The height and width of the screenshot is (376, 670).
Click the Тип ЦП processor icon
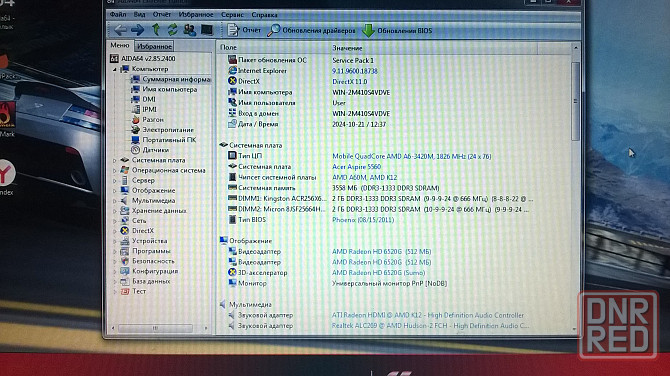point(232,156)
